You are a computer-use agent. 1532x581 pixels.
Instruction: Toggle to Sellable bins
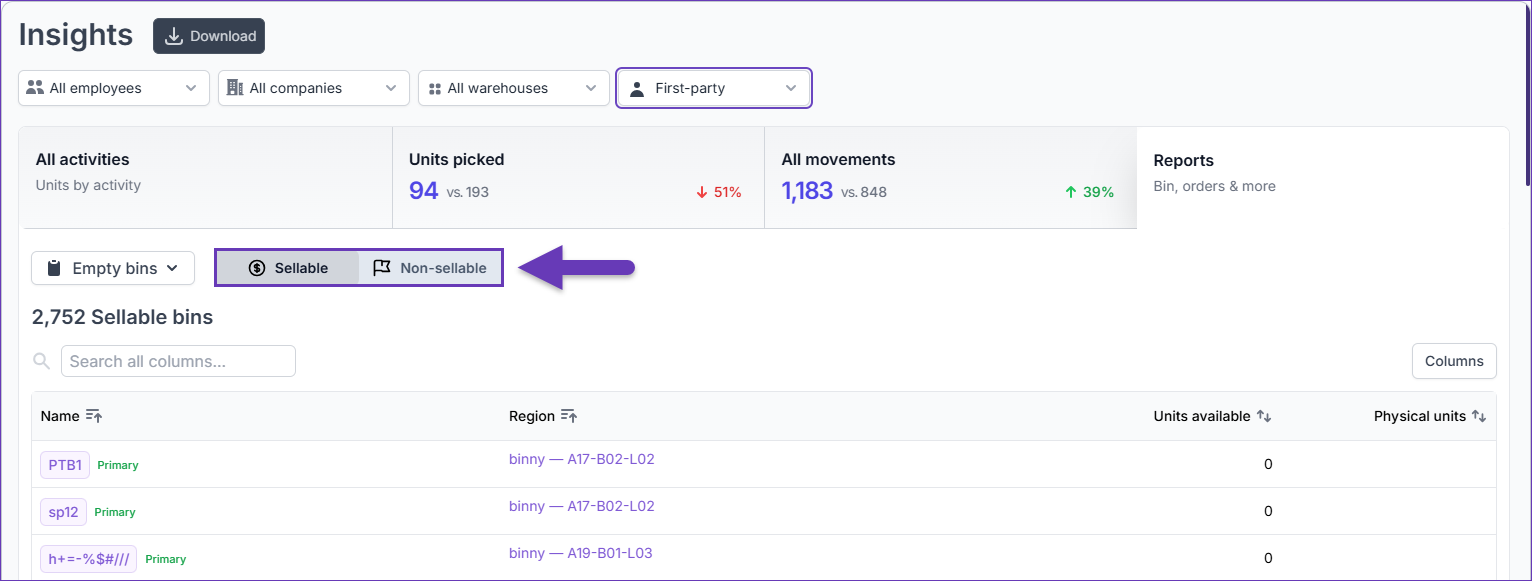[x=288, y=268]
